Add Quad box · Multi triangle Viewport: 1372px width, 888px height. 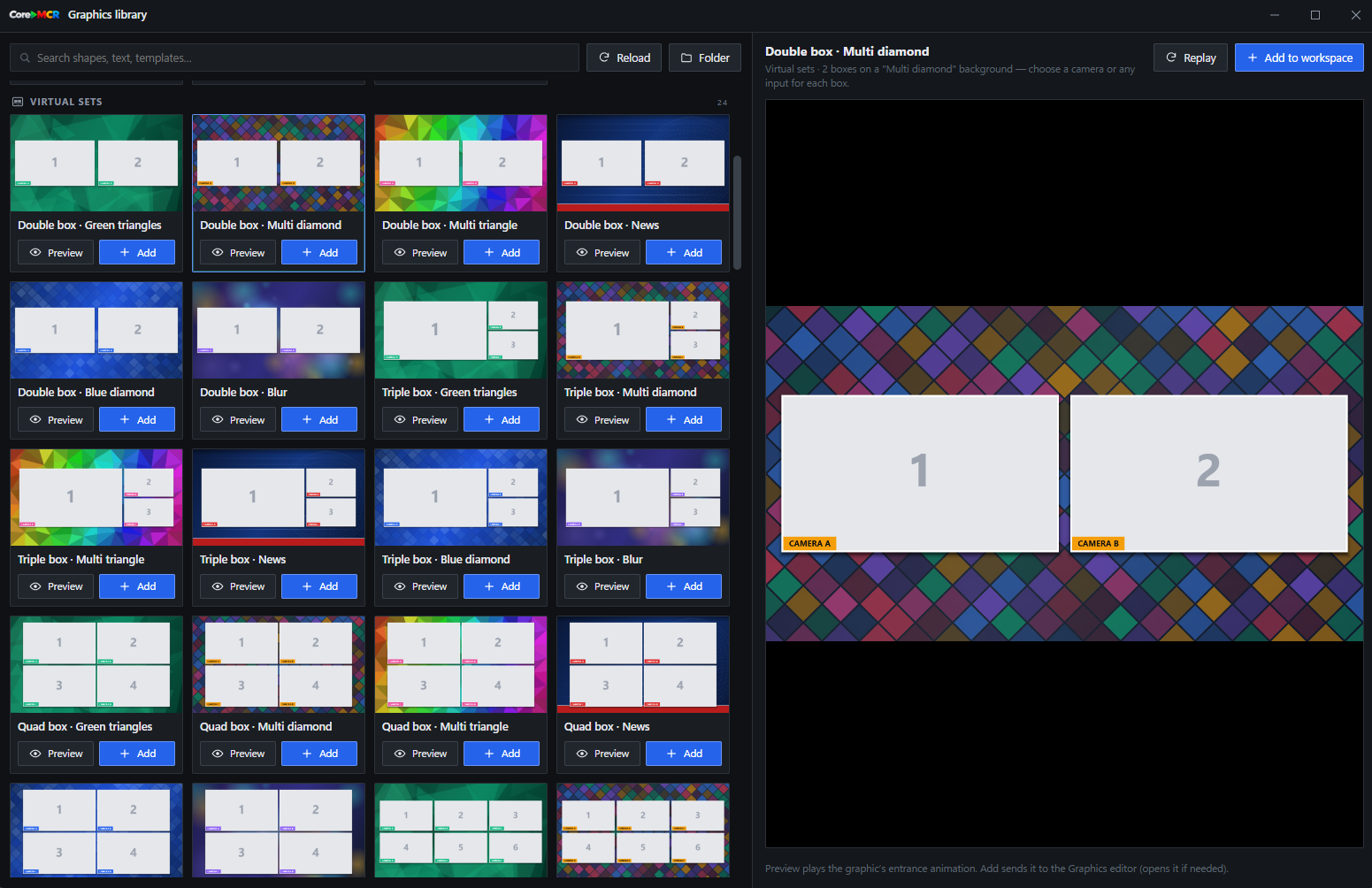pyautogui.click(x=502, y=754)
